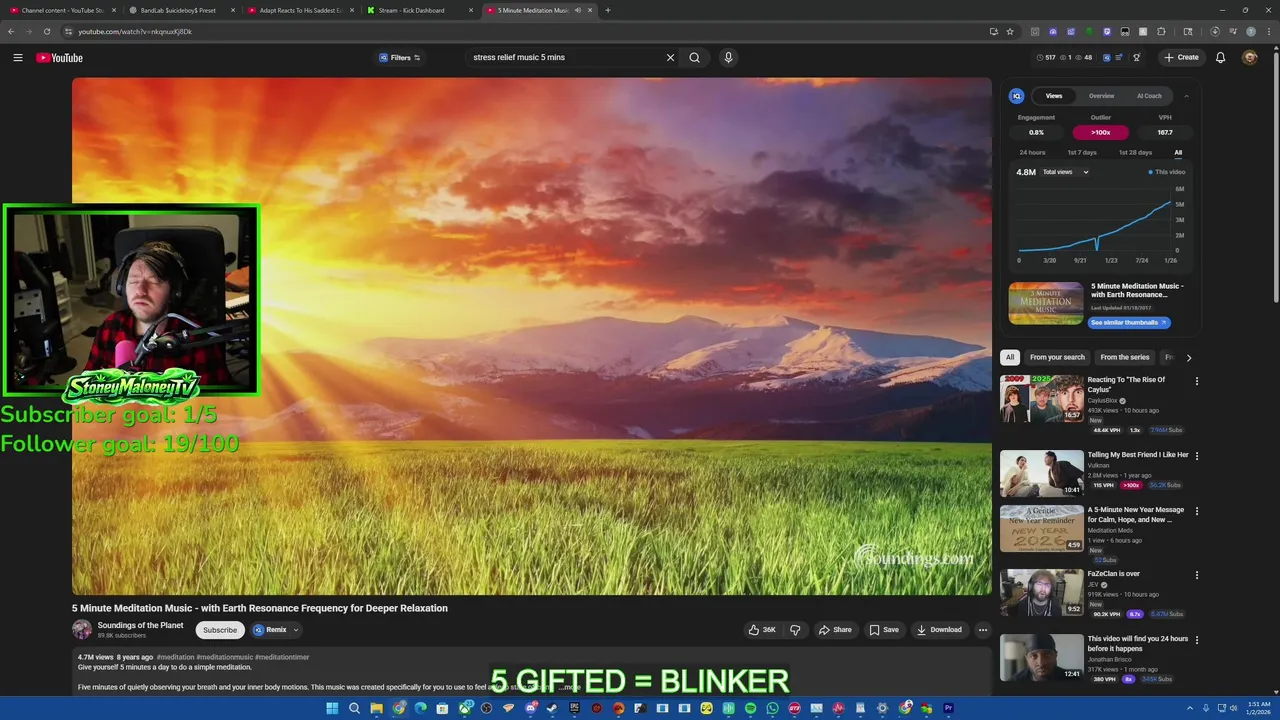
Task: Open options for FaZeClan is over video
Action: [x=1196, y=575]
